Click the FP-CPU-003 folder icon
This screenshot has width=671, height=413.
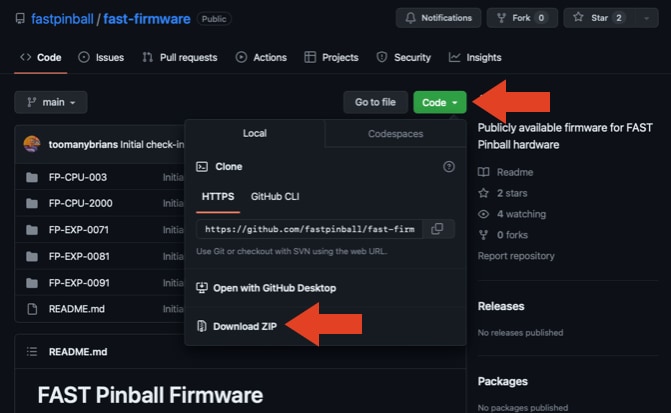tap(32, 177)
